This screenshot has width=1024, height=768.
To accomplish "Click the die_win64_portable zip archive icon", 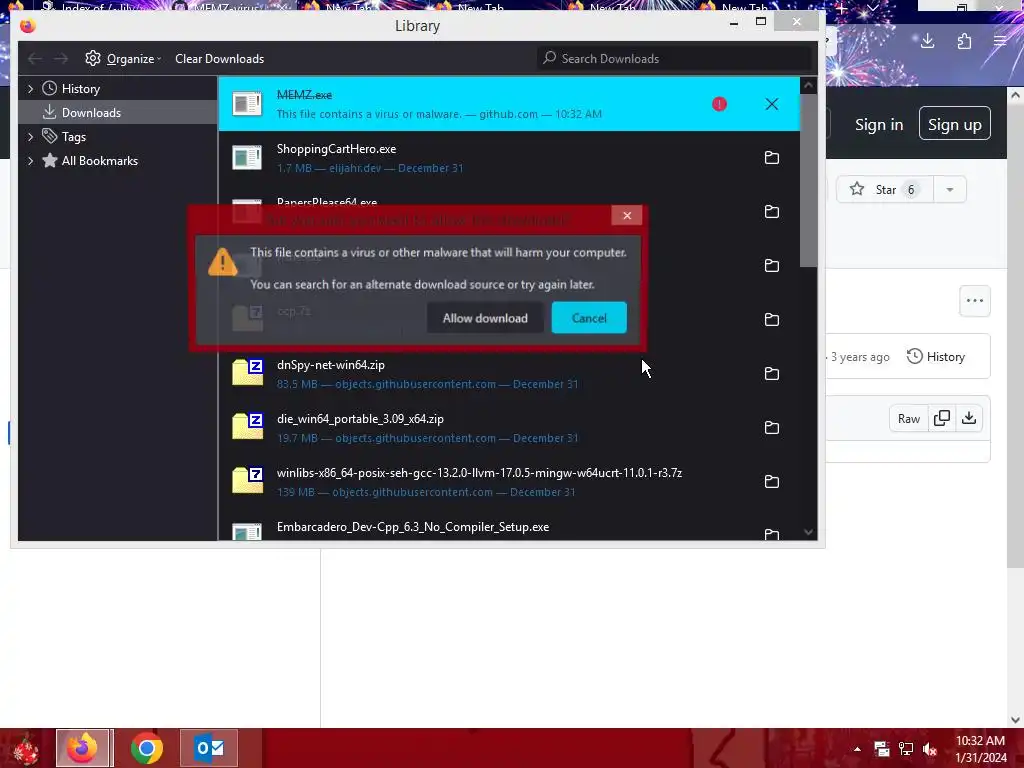I will click(x=248, y=426).
